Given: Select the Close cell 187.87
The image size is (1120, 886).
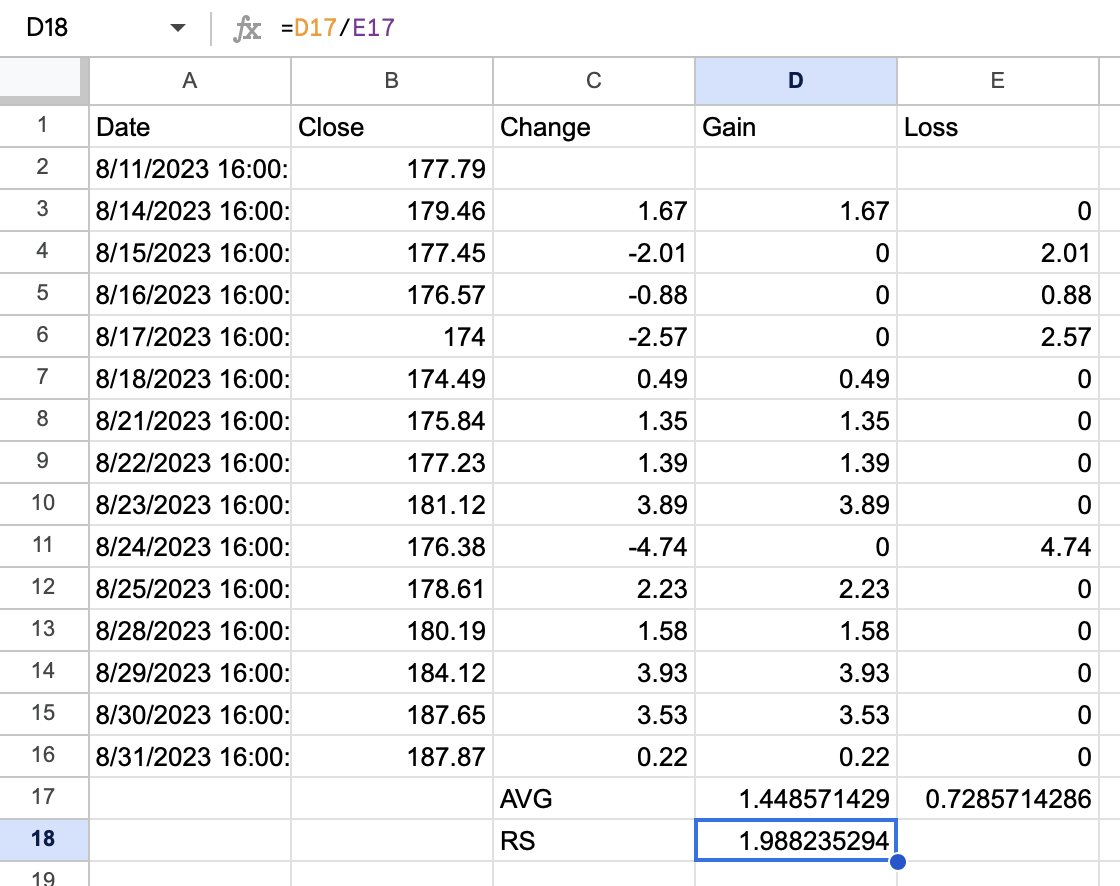Looking at the screenshot, I should tap(391, 756).
